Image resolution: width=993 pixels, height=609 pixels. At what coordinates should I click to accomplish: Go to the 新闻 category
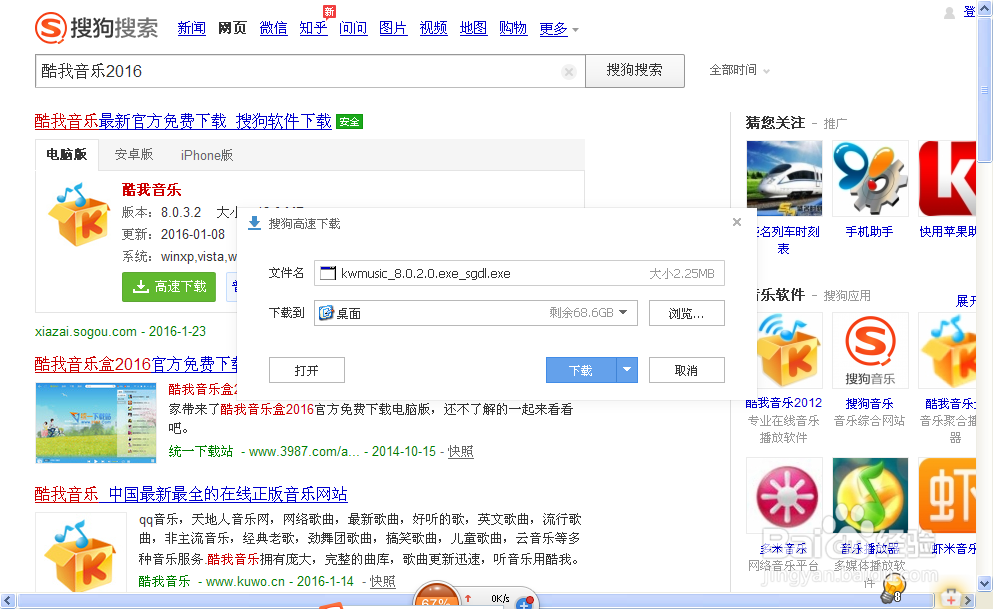[x=191, y=28]
